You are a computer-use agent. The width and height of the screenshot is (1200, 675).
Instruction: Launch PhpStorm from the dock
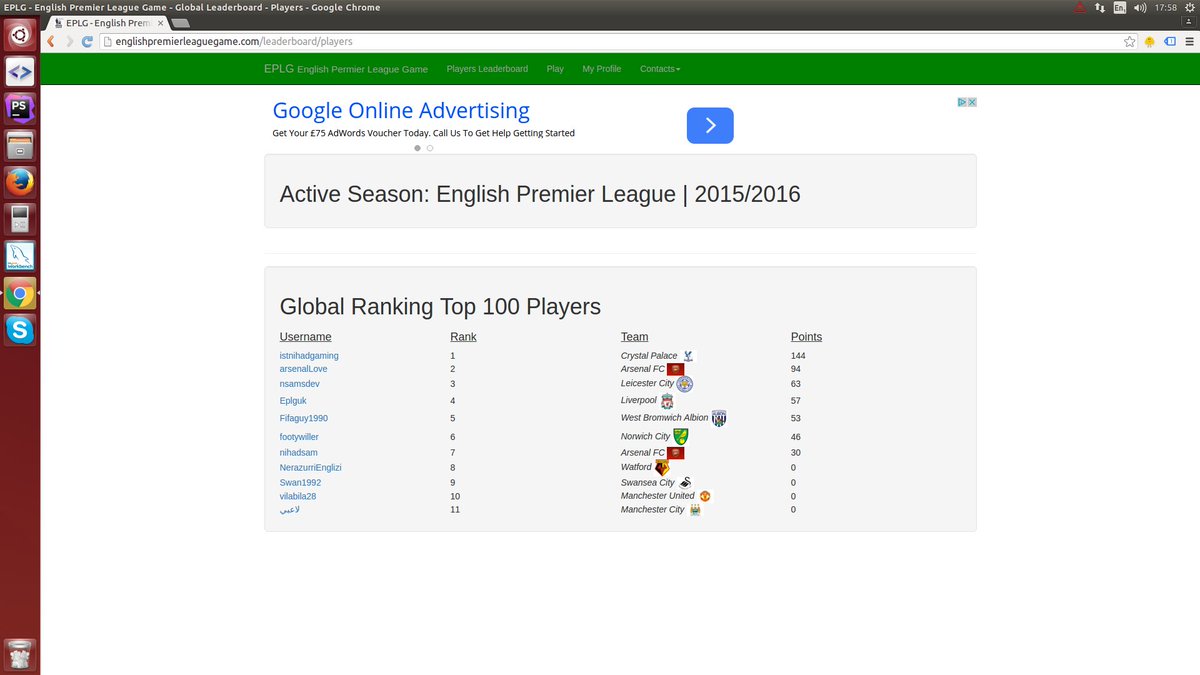pyautogui.click(x=20, y=109)
